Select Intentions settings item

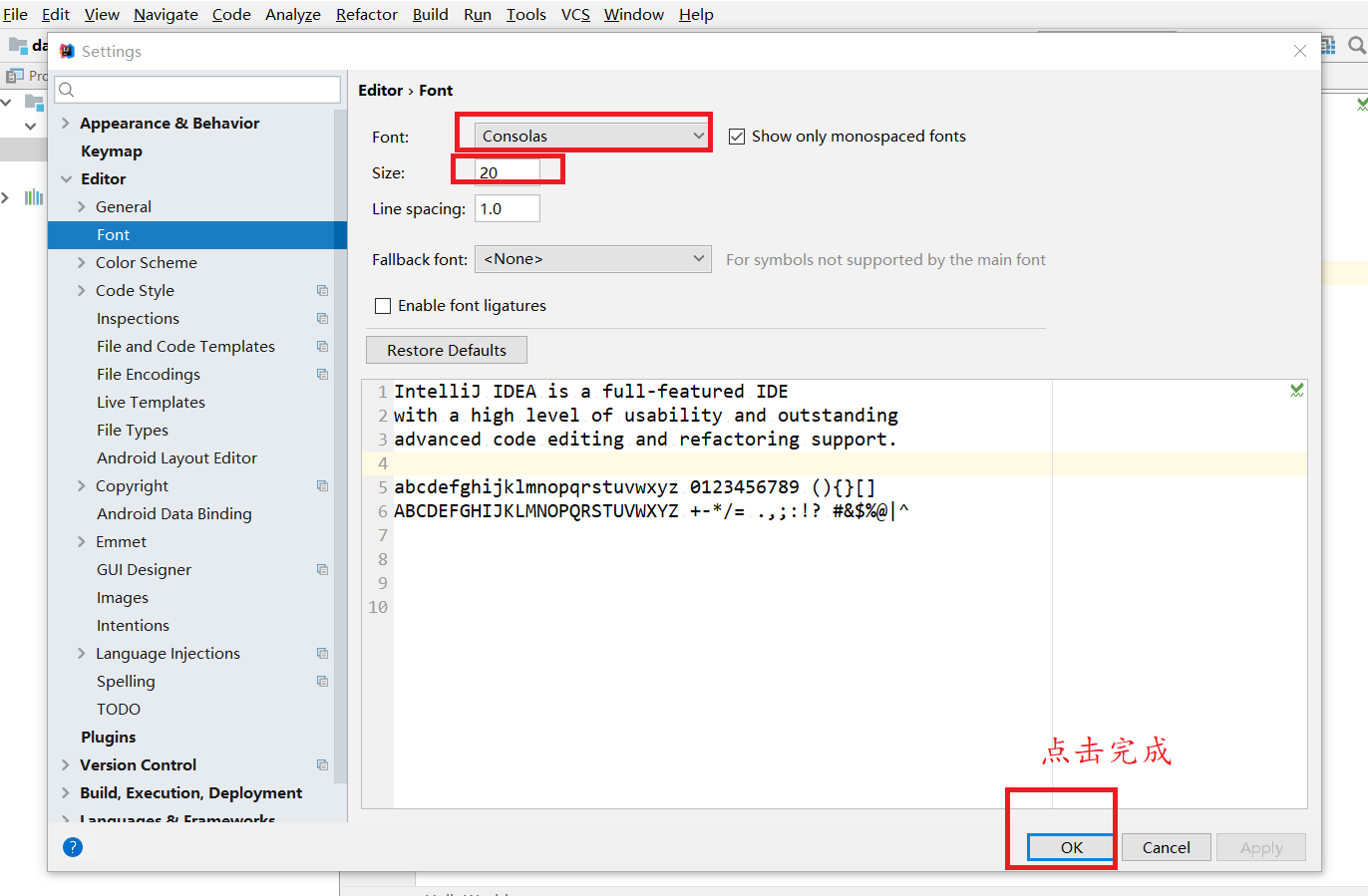133,626
